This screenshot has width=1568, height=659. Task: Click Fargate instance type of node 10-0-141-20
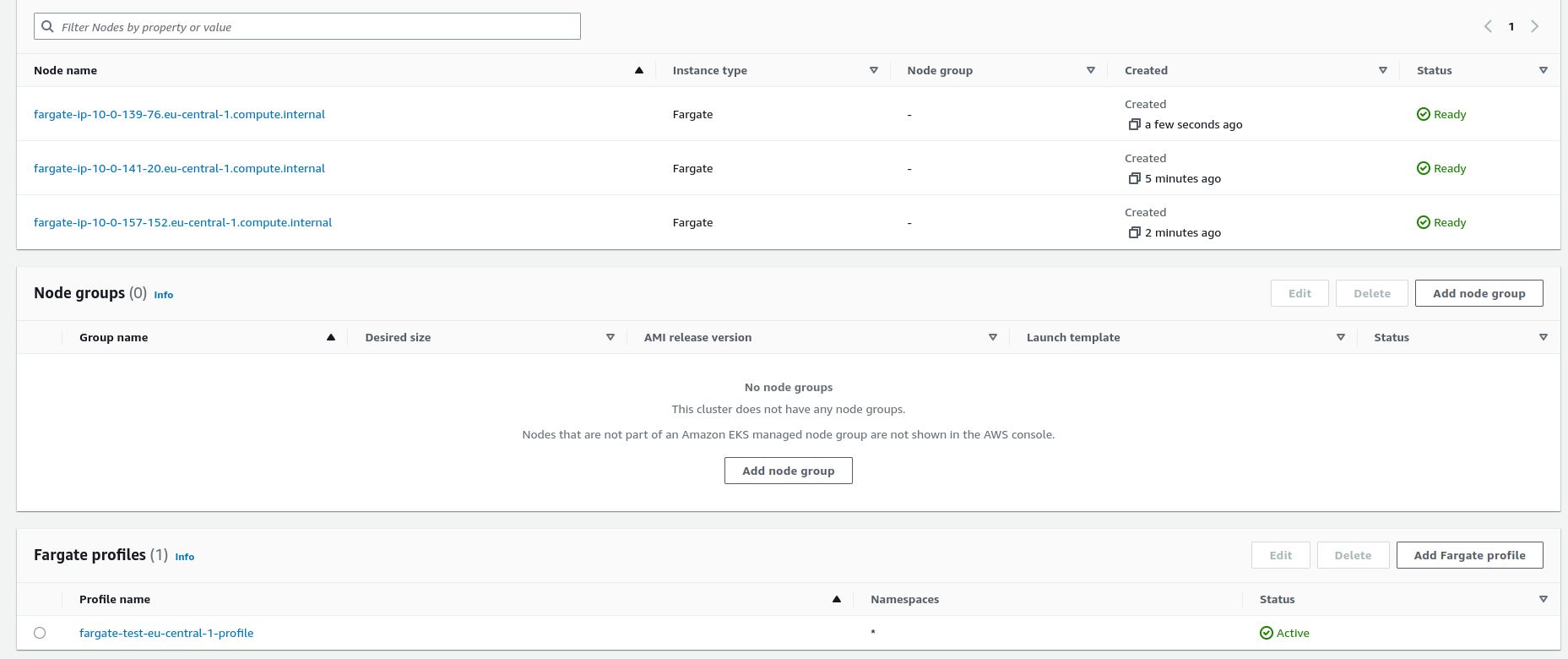pyautogui.click(x=692, y=168)
